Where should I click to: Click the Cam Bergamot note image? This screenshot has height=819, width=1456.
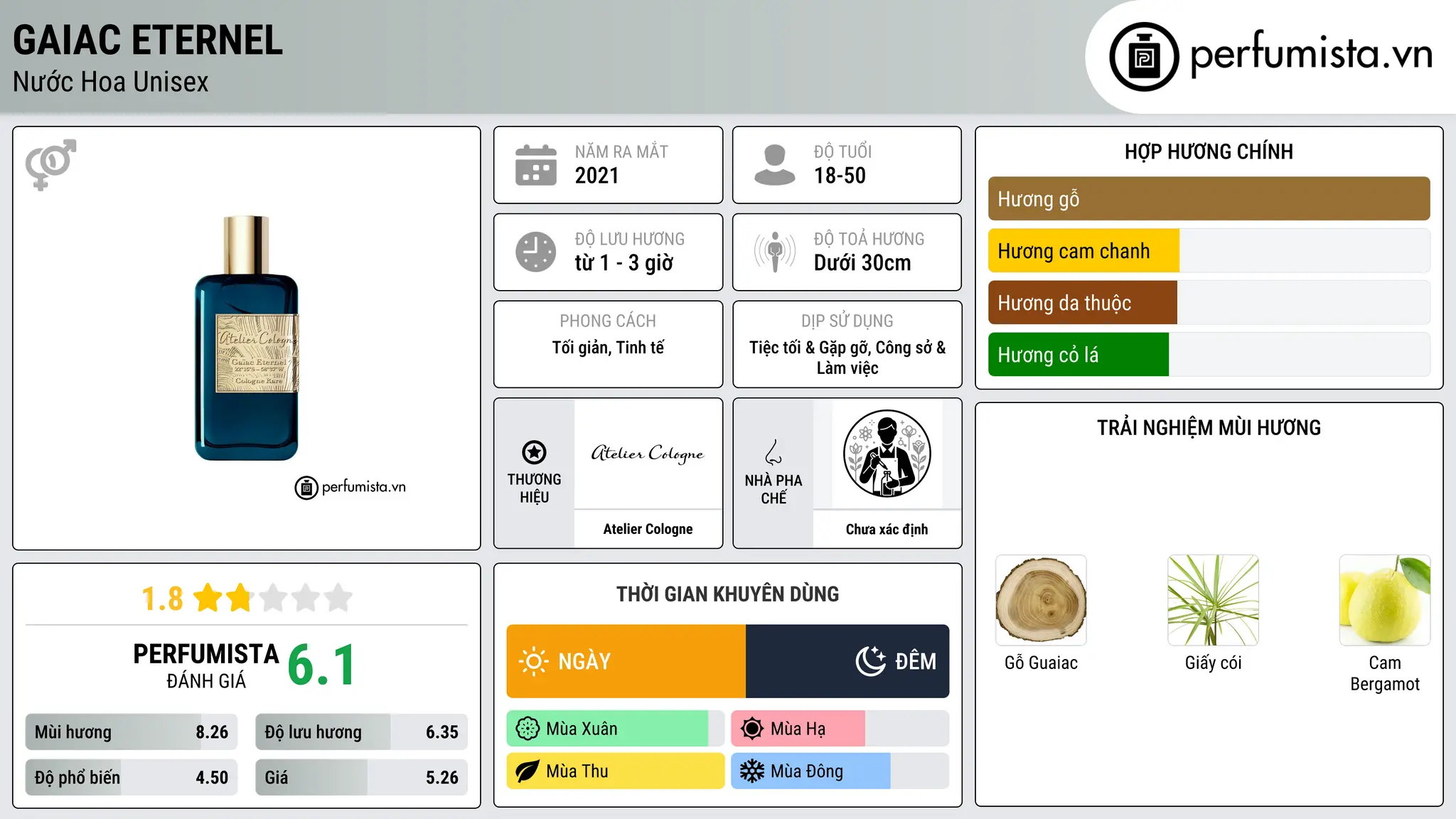[1385, 600]
